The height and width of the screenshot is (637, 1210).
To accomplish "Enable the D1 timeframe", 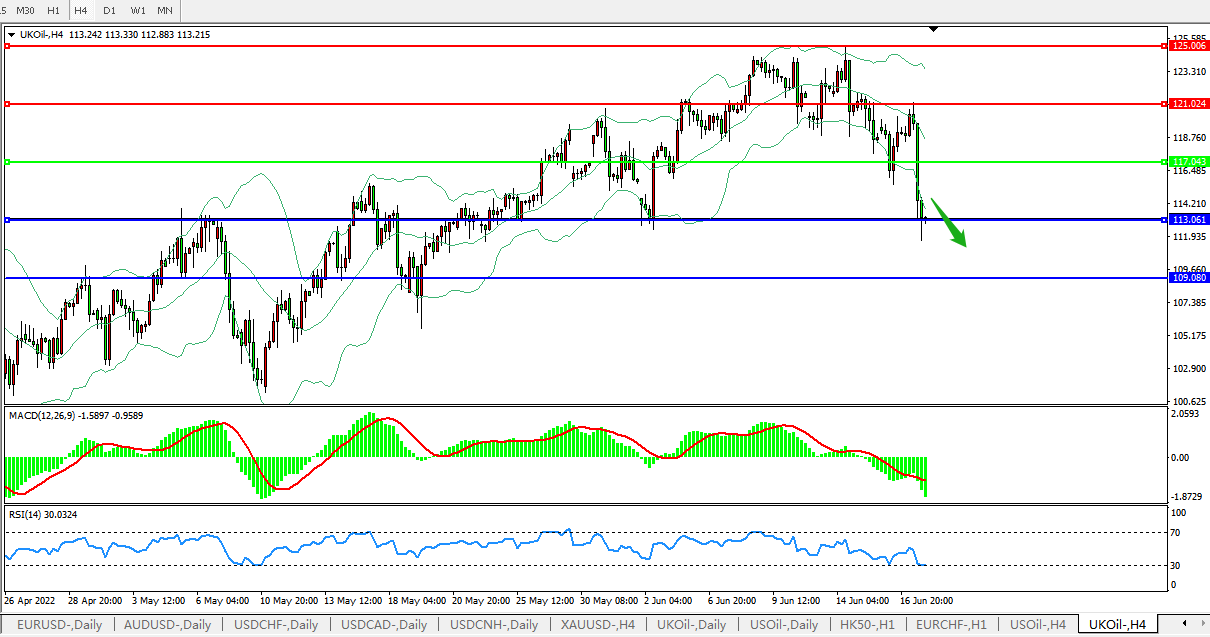I will (x=109, y=10).
